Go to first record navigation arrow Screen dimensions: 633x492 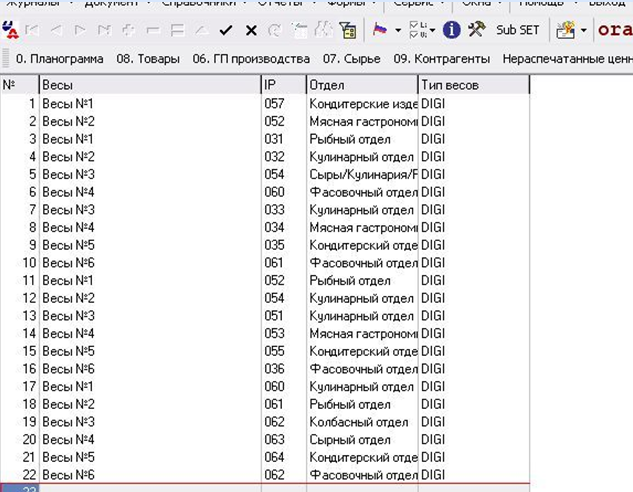[32, 30]
